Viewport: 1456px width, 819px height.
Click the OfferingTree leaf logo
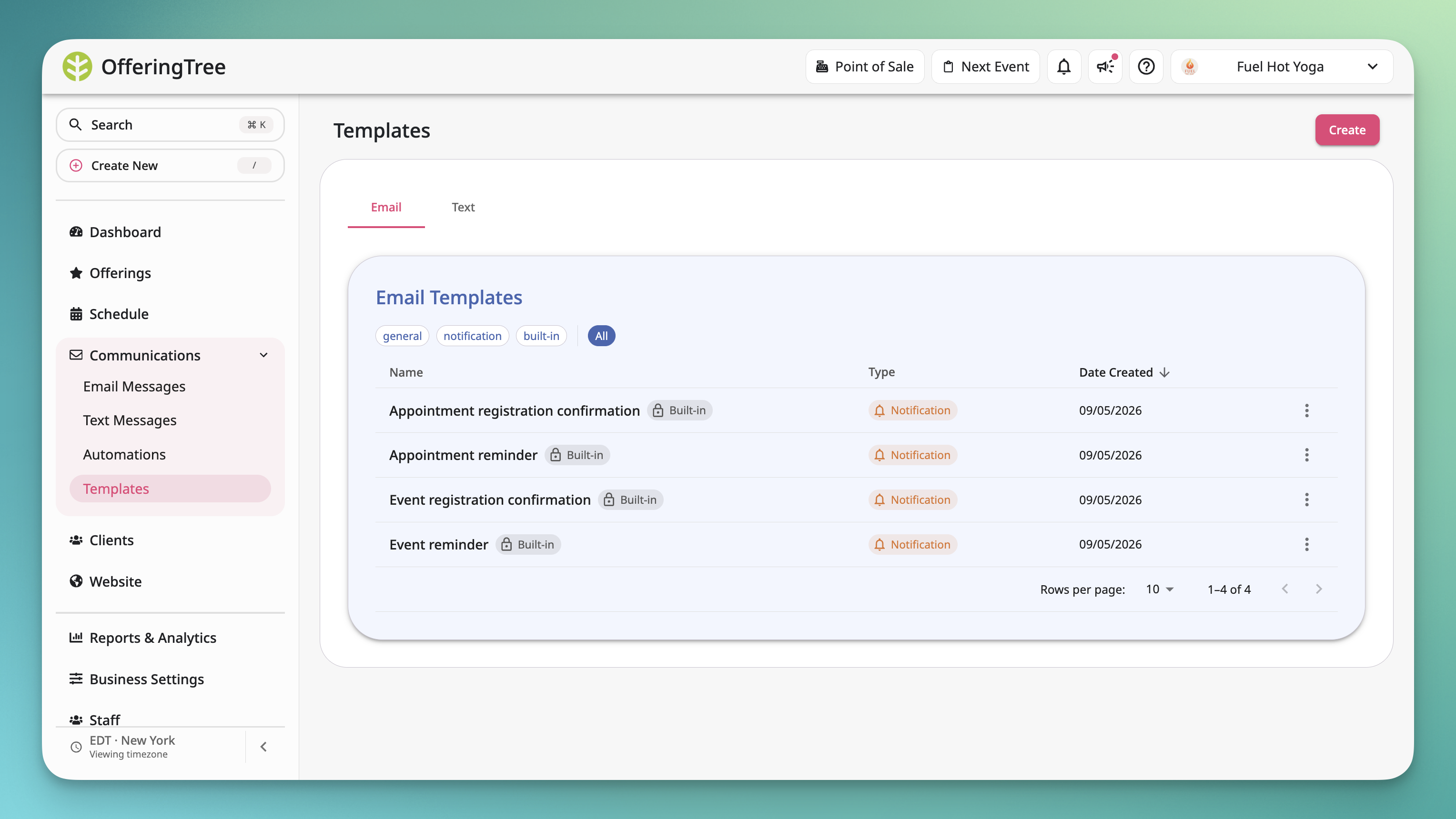[x=77, y=67]
